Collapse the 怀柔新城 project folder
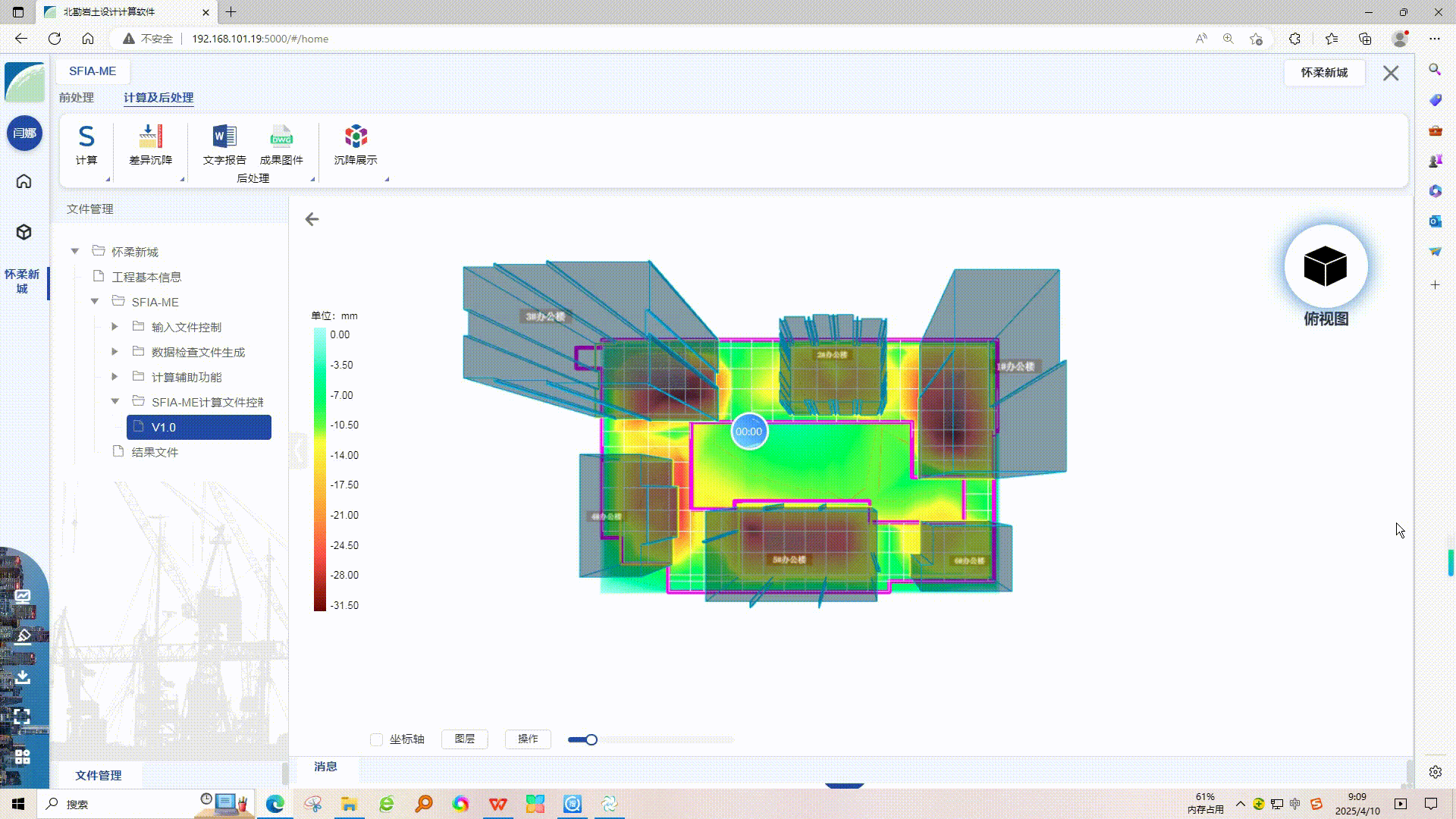1456x819 pixels. 75,251
